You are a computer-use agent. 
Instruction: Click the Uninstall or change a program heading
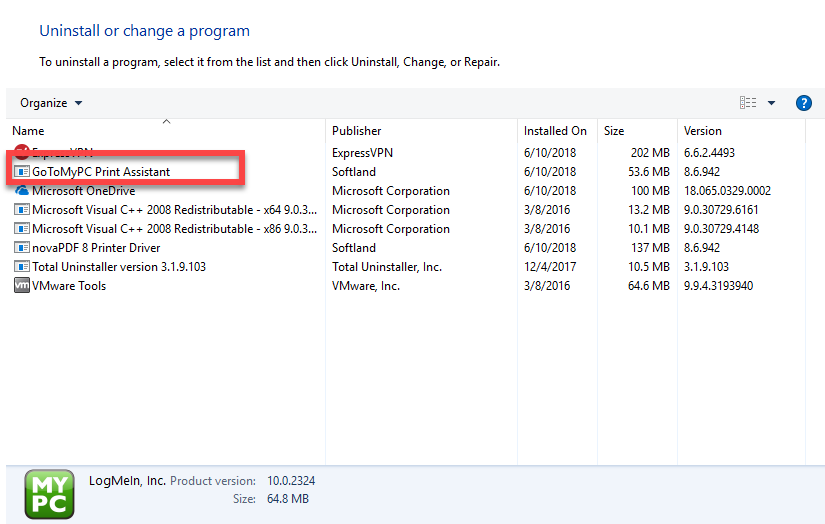coord(145,31)
